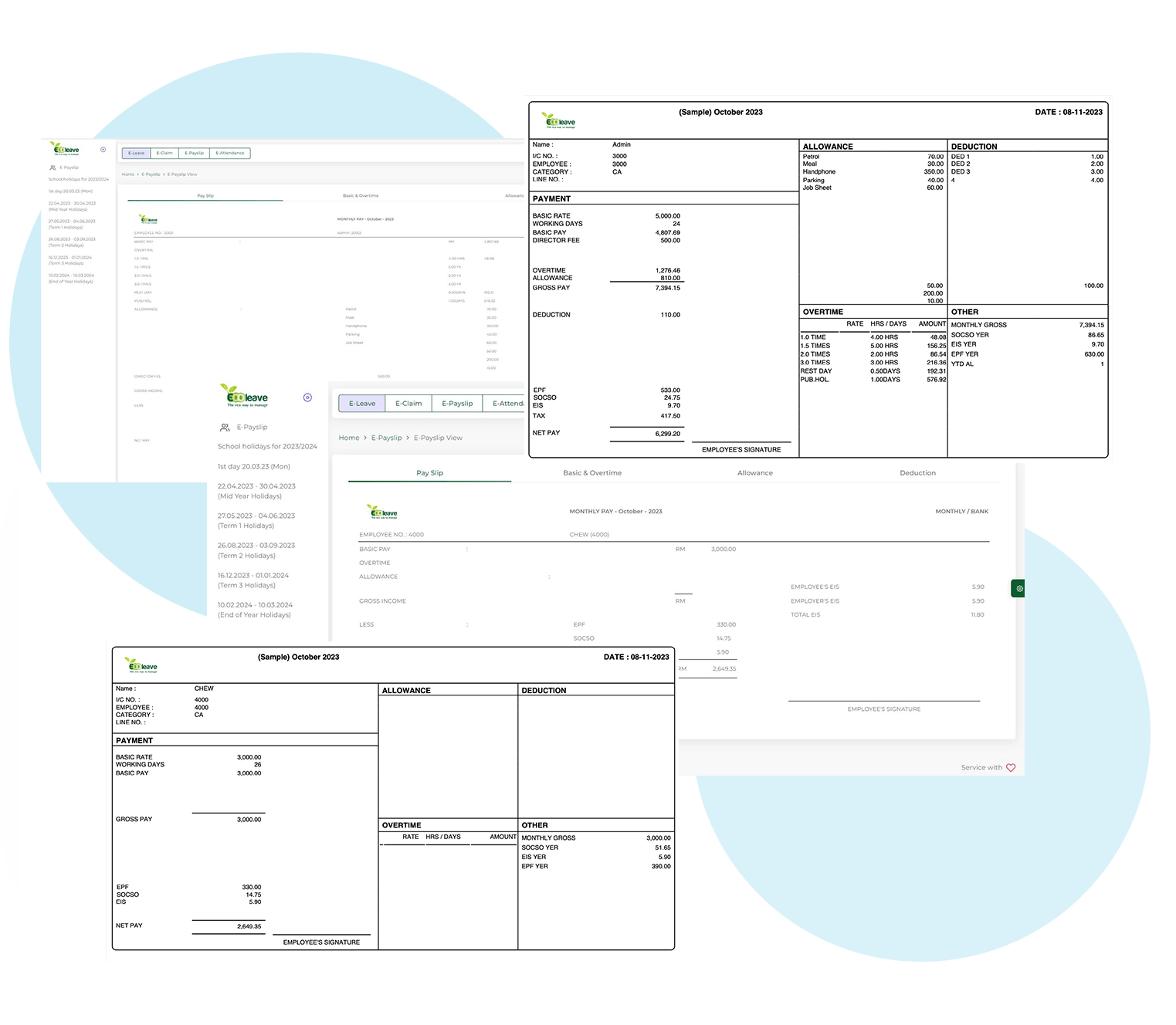Click the Ecoleave logo in the large window's sidebar

coord(244,395)
